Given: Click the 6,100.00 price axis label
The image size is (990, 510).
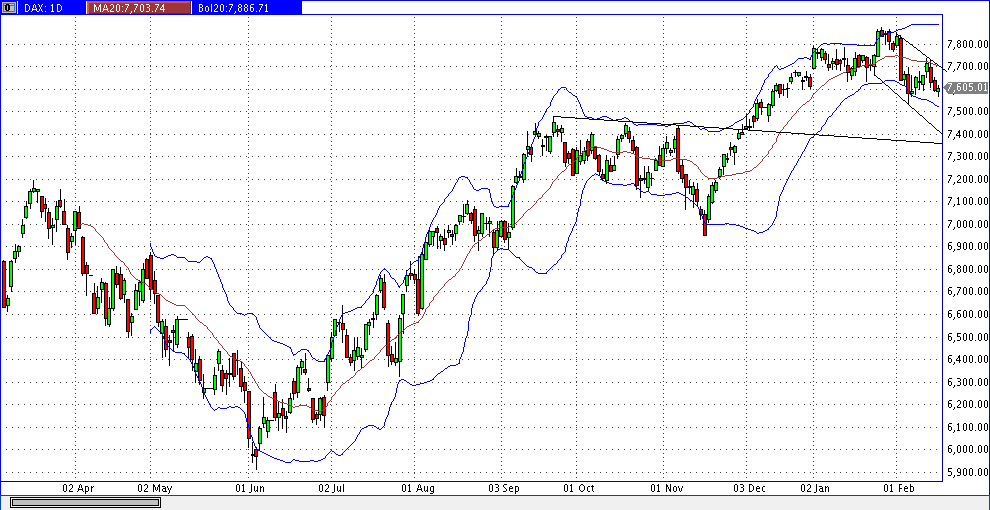Looking at the screenshot, I should [967, 427].
